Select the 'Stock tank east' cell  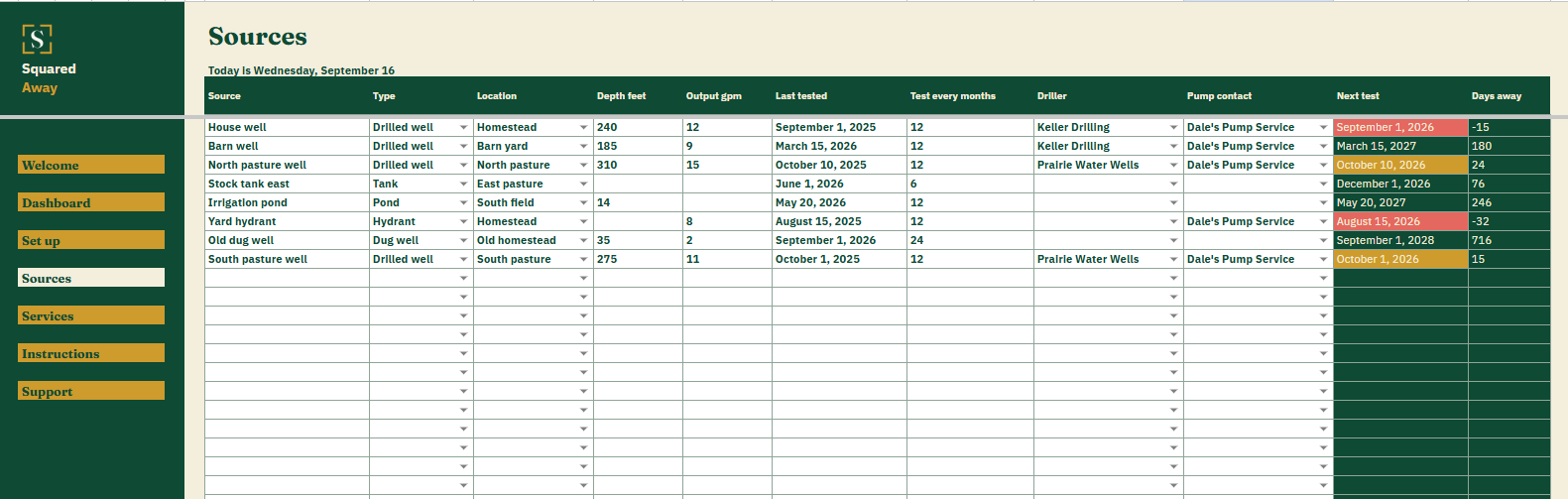pos(287,184)
